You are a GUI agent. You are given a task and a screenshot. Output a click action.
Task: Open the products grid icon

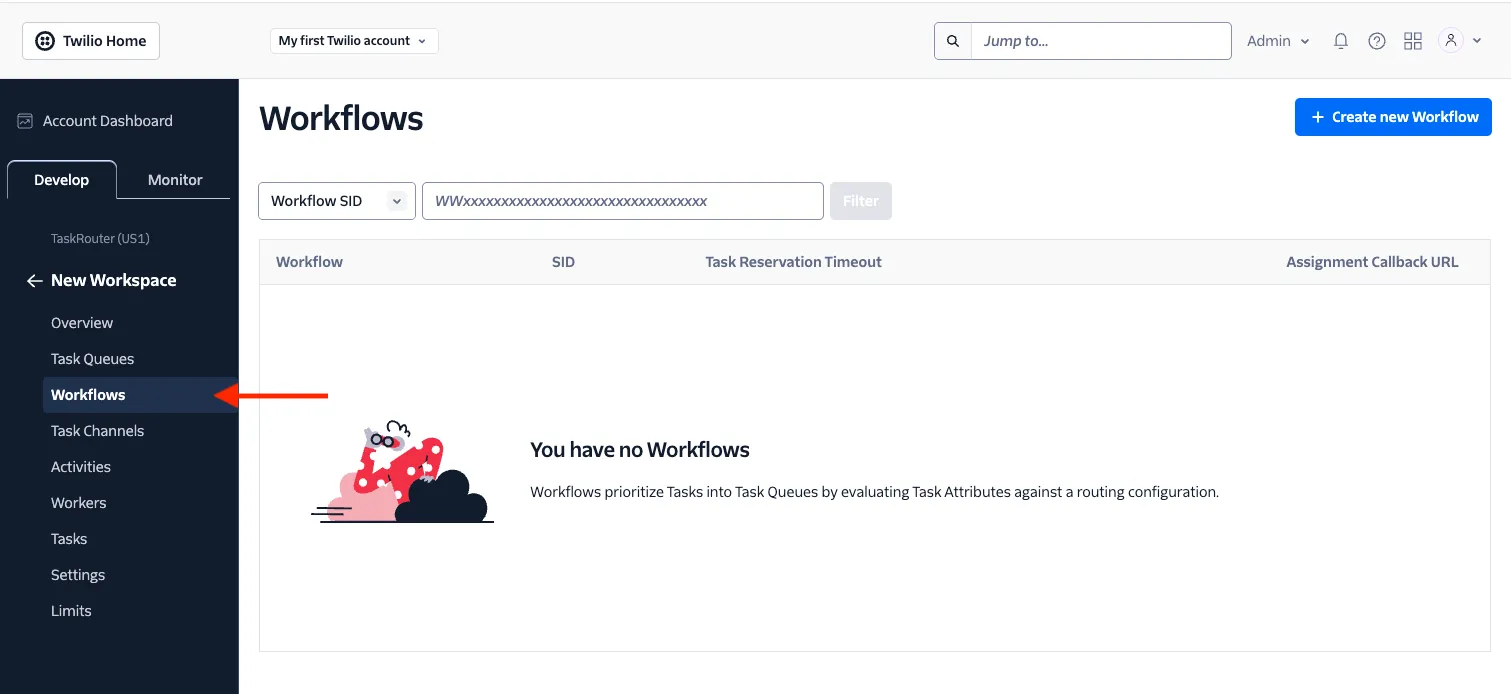click(x=1413, y=41)
